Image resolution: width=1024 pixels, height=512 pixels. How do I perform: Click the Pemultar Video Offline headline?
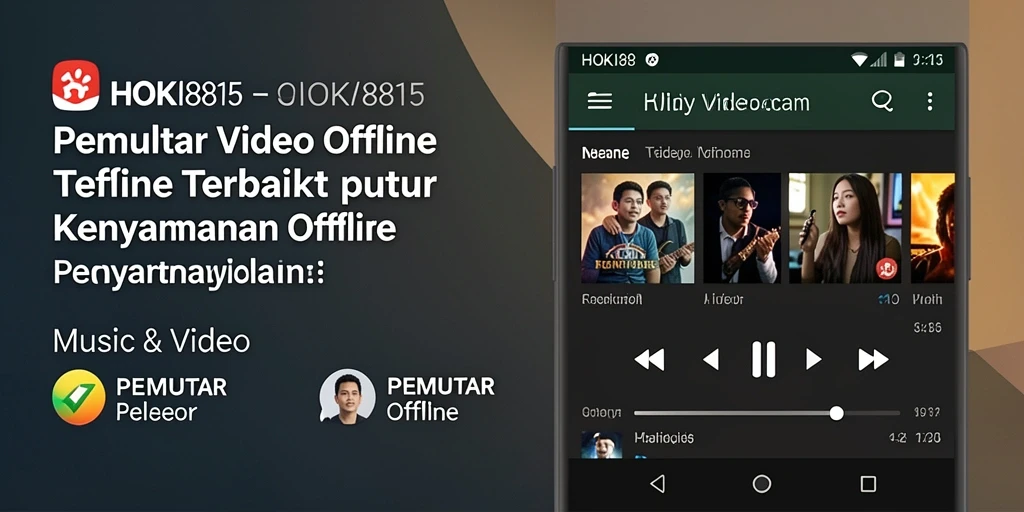pyautogui.click(x=245, y=142)
